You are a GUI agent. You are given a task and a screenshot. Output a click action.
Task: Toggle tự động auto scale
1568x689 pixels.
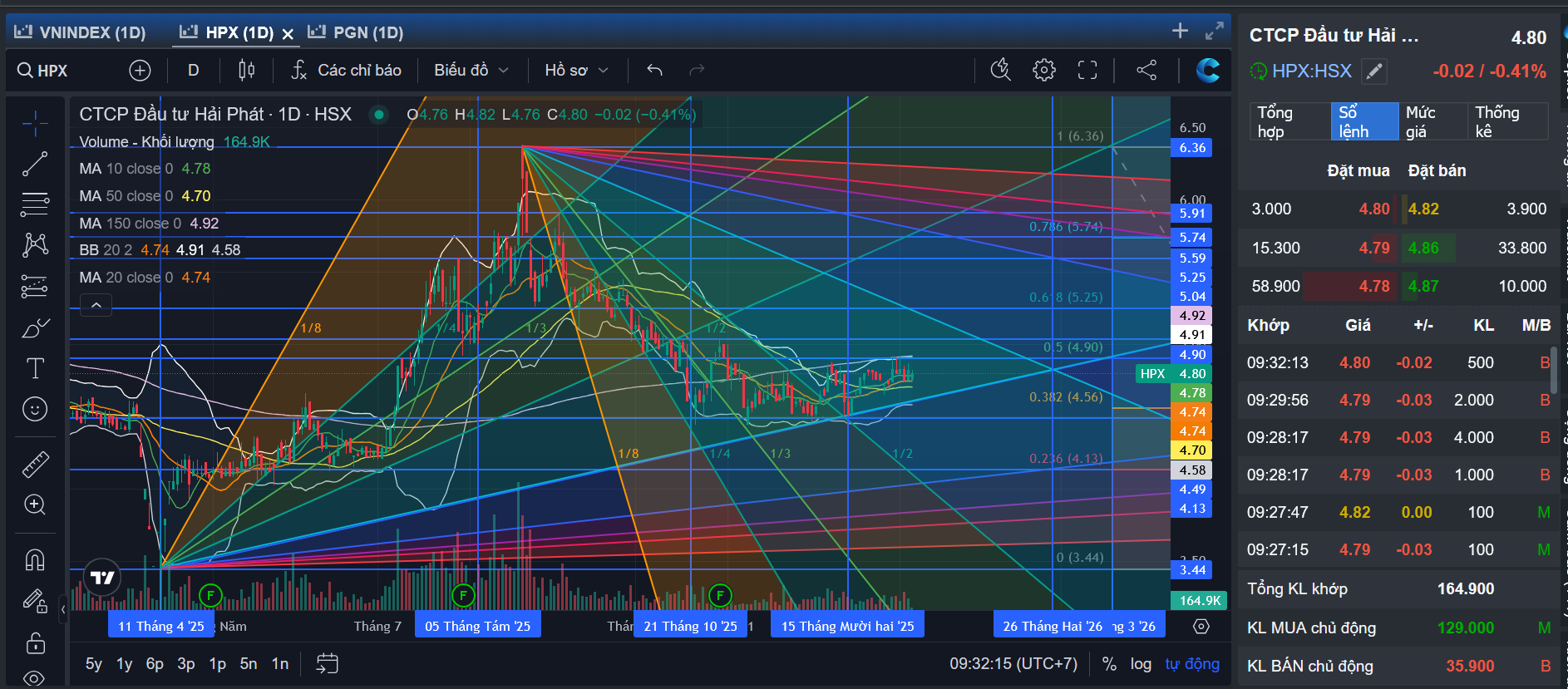click(1192, 664)
